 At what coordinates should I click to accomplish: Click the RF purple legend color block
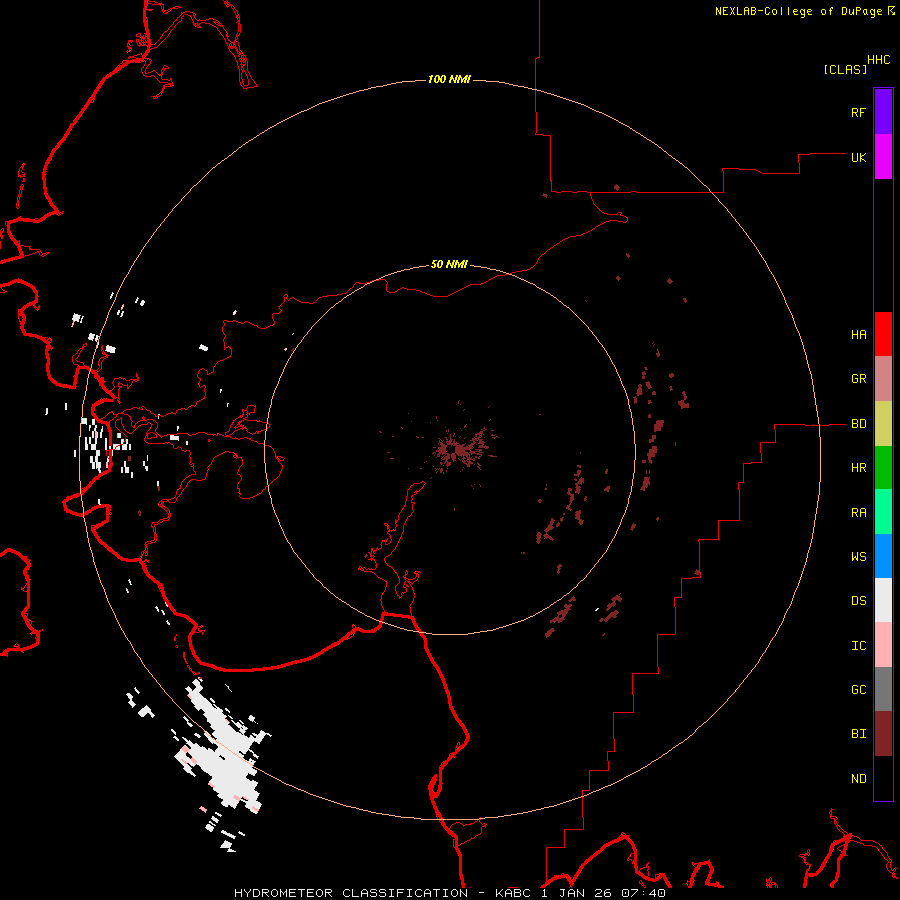pyautogui.click(x=883, y=112)
